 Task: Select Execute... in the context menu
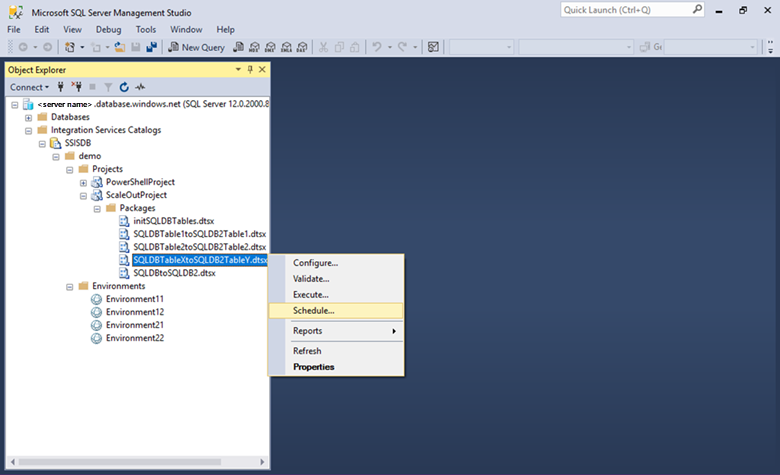[310, 295]
